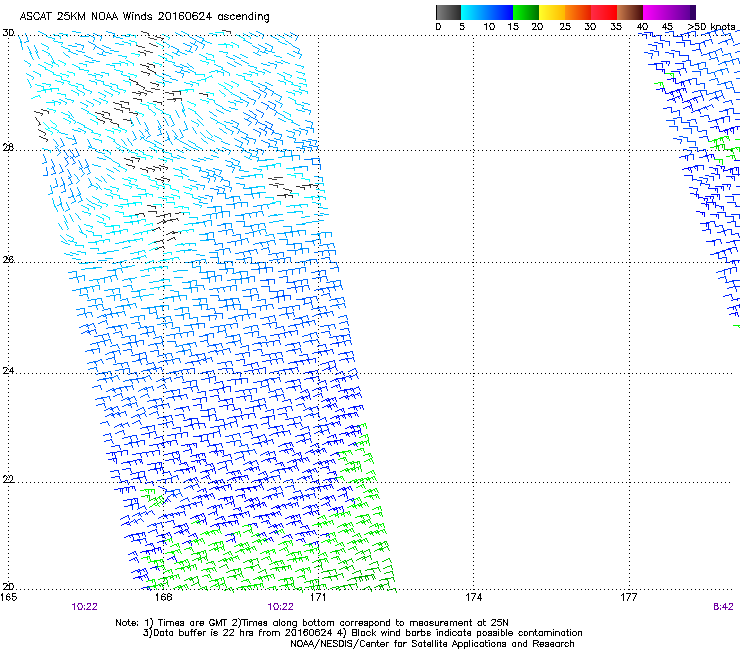Click the longitude label '165'
The image size is (740, 650).
[x=8, y=597]
